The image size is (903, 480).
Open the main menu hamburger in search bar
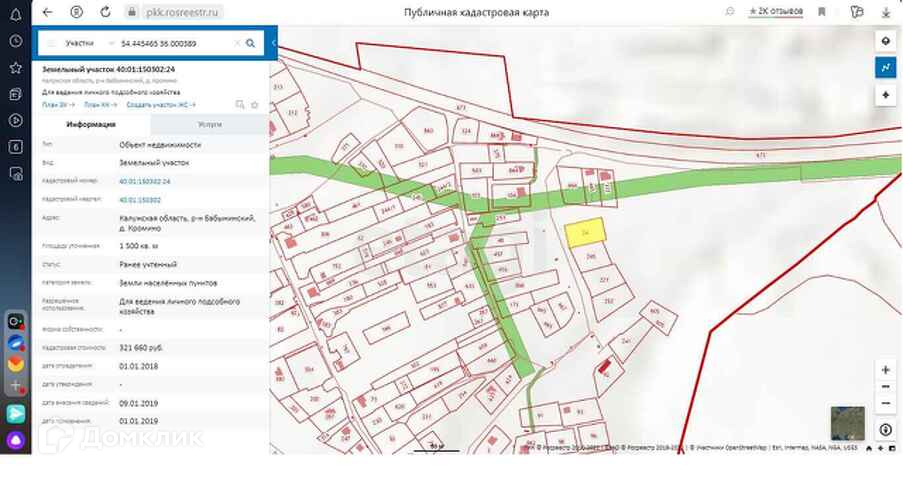(51, 43)
